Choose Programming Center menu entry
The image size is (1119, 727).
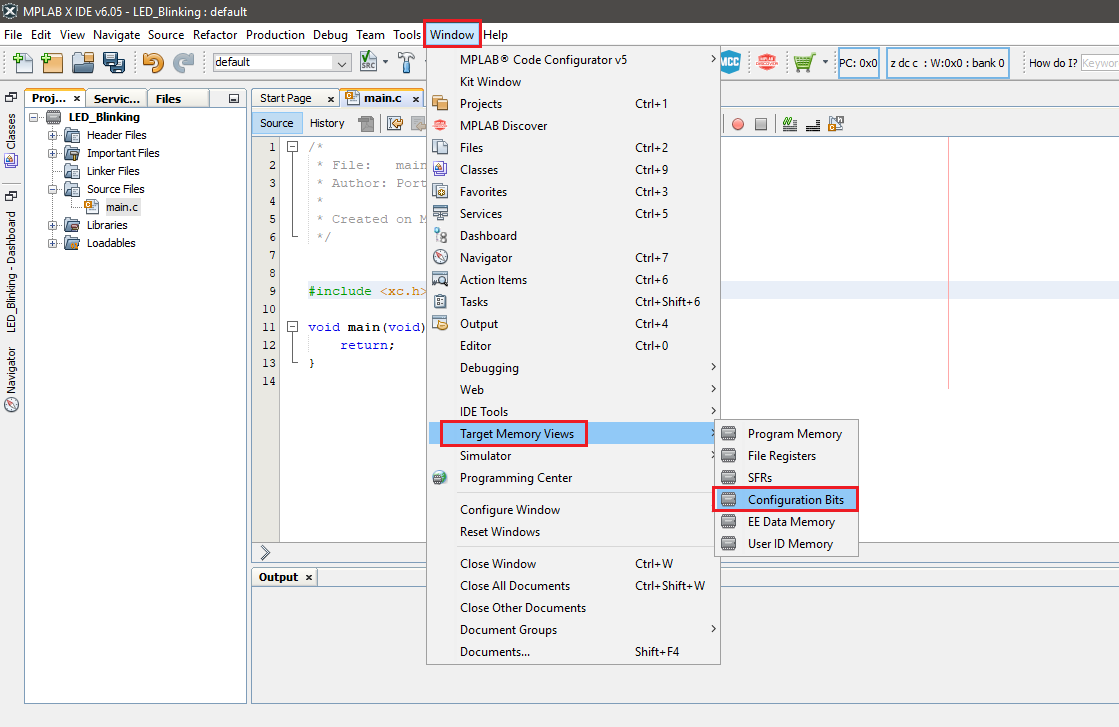tap(574, 478)
